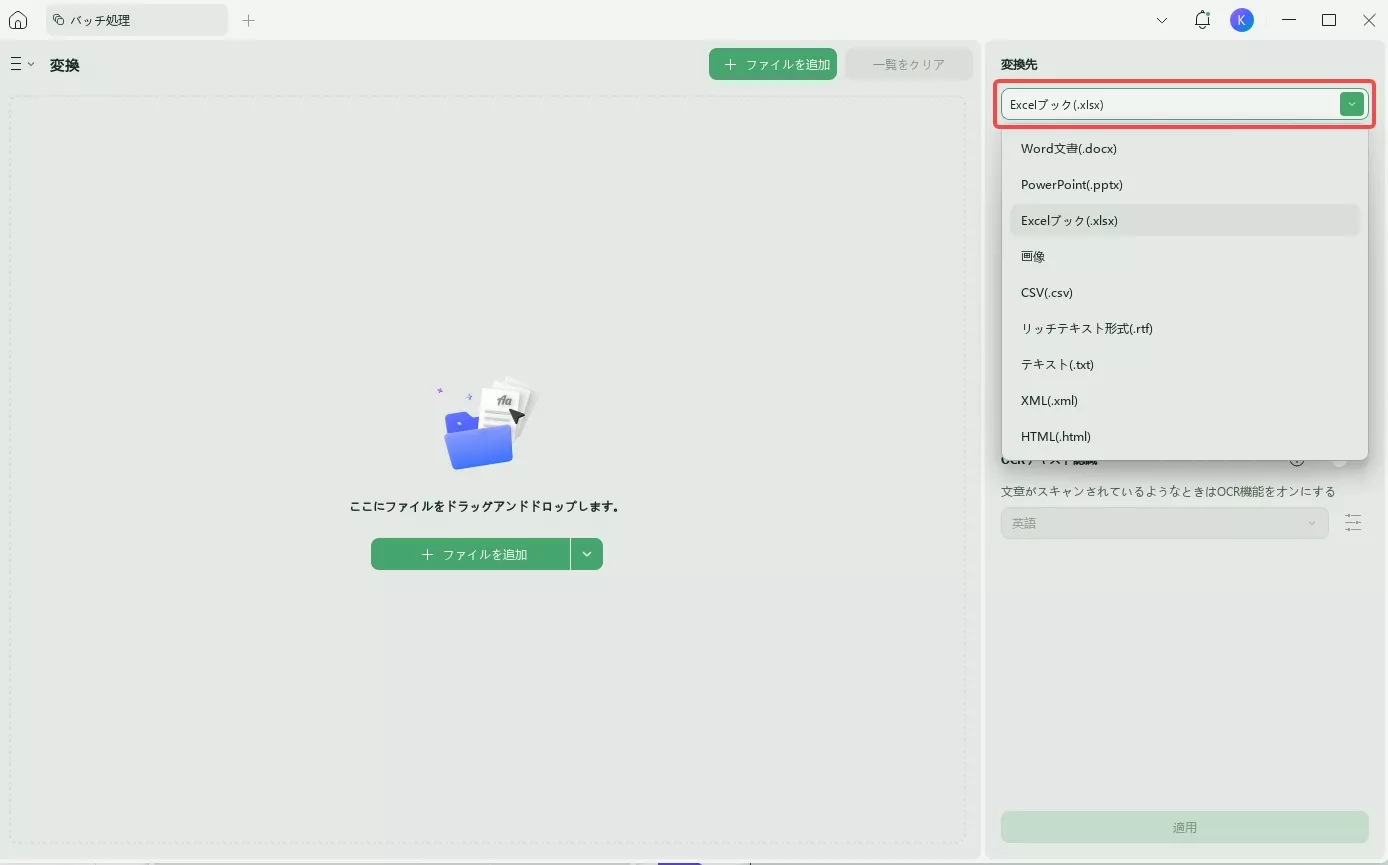1388x865 pixels.
Task: Open the home screen icon
Action: (18, 20)
